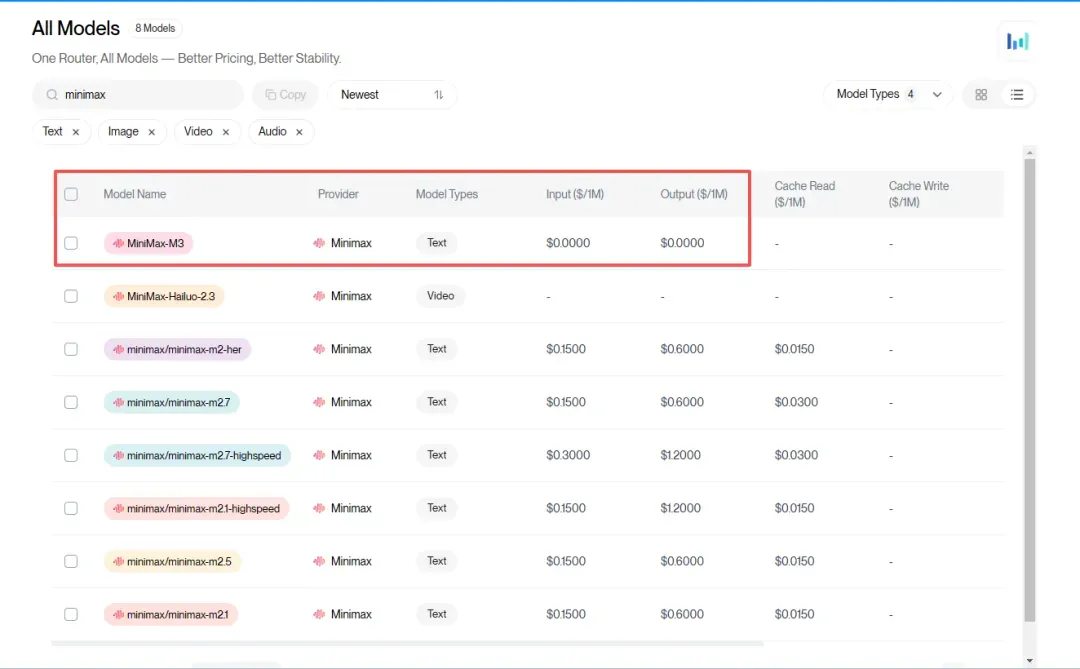Click the Input ($/1M) column header
The width and height of the screenshot is (1080, 669).
[574, 194]
